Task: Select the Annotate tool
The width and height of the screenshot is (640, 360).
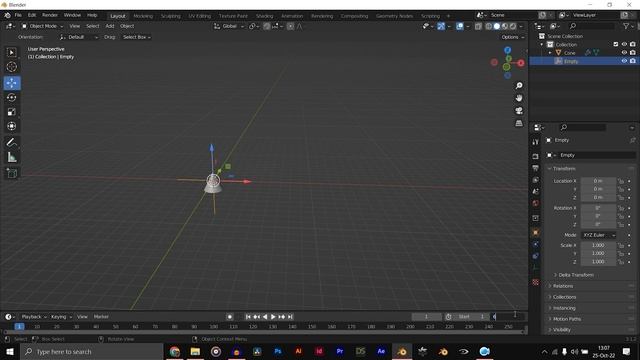Action: pyautogui.click(x=11, y=142)
